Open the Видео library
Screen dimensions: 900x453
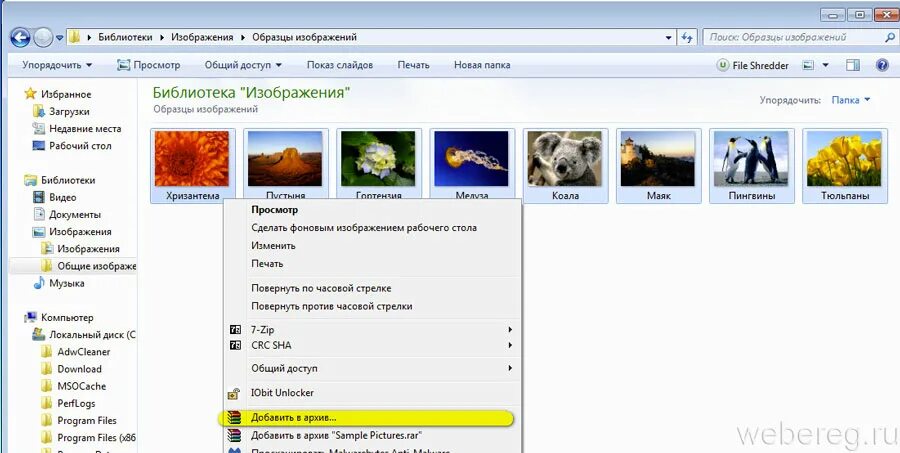point(55,198)
